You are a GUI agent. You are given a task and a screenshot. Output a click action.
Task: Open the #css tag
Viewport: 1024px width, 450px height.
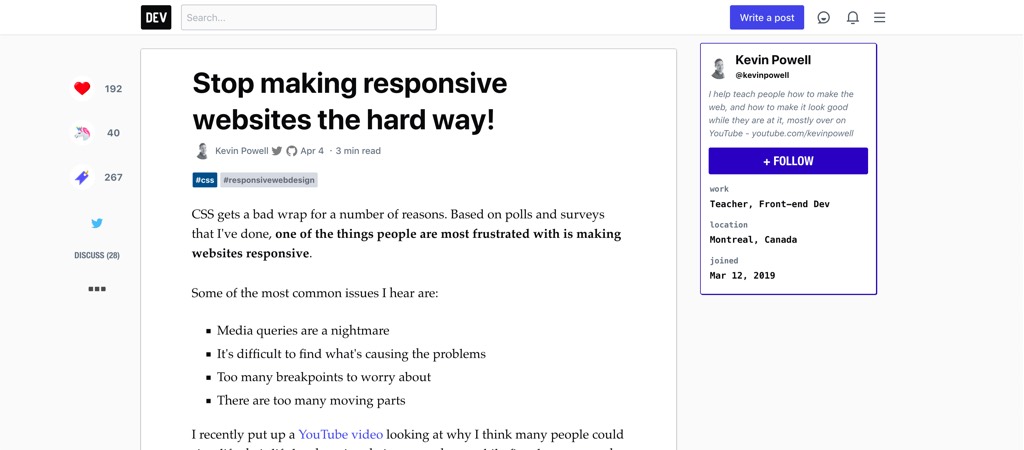tap(205, 180)
